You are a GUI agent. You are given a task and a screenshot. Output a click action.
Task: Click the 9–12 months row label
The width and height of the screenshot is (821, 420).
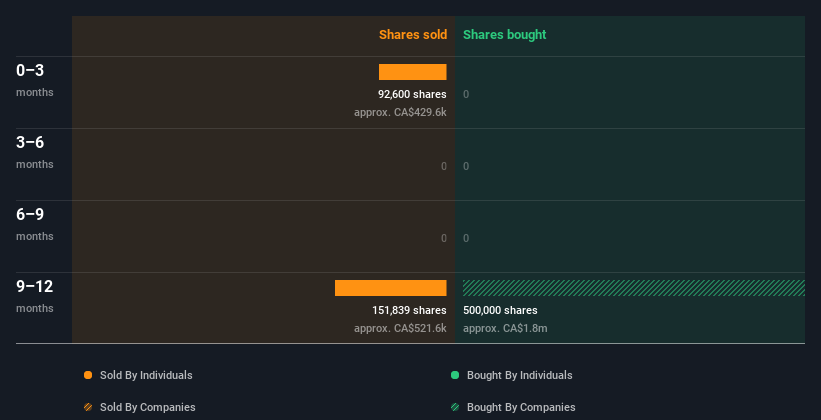pyautogui.click(x=35, y=296)
